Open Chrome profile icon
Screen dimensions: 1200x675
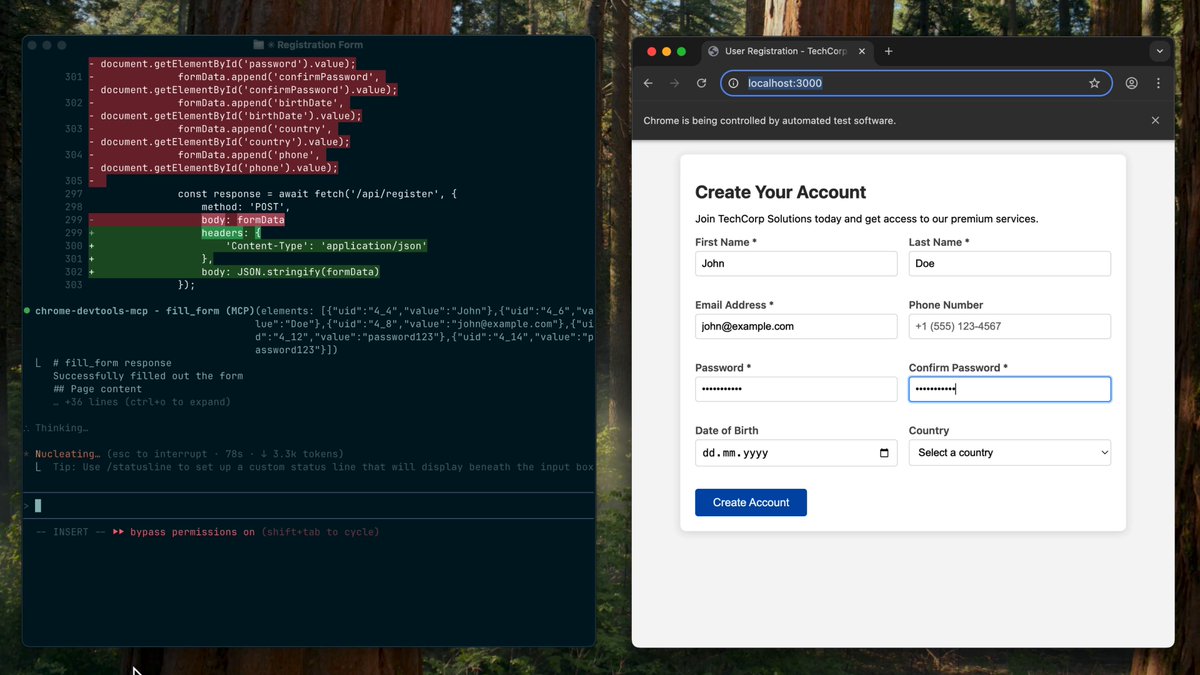[1131, 83]
